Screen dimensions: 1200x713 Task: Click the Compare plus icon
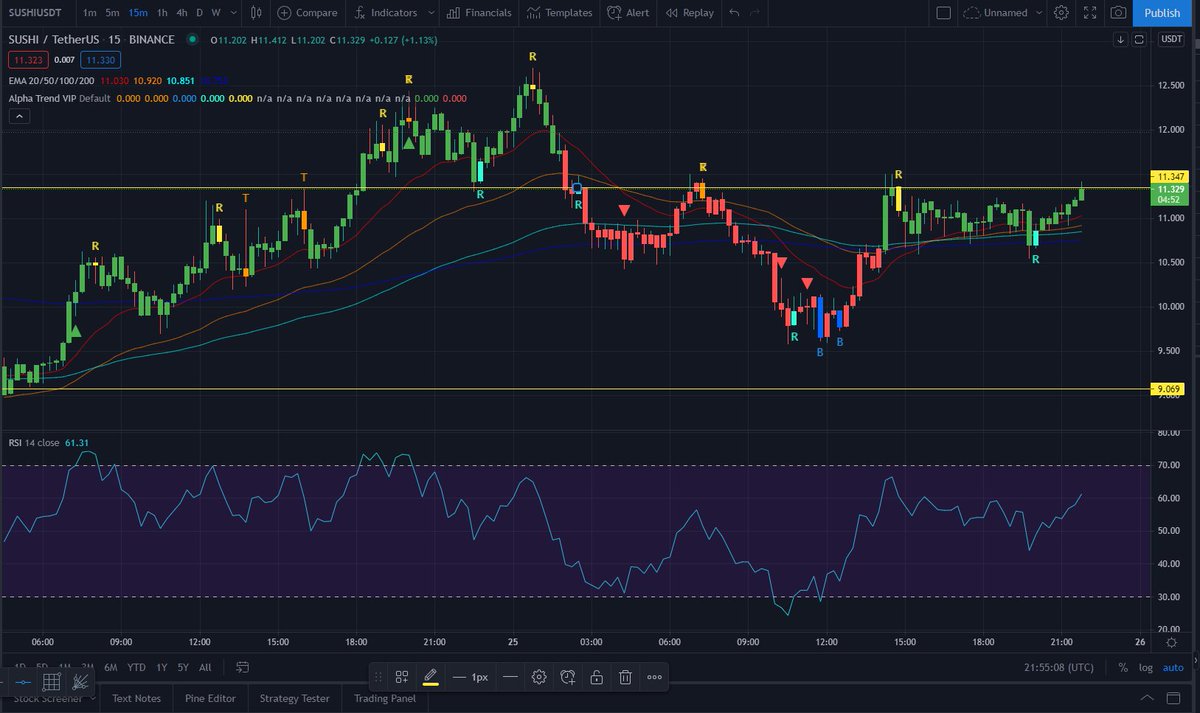[284, 13]
